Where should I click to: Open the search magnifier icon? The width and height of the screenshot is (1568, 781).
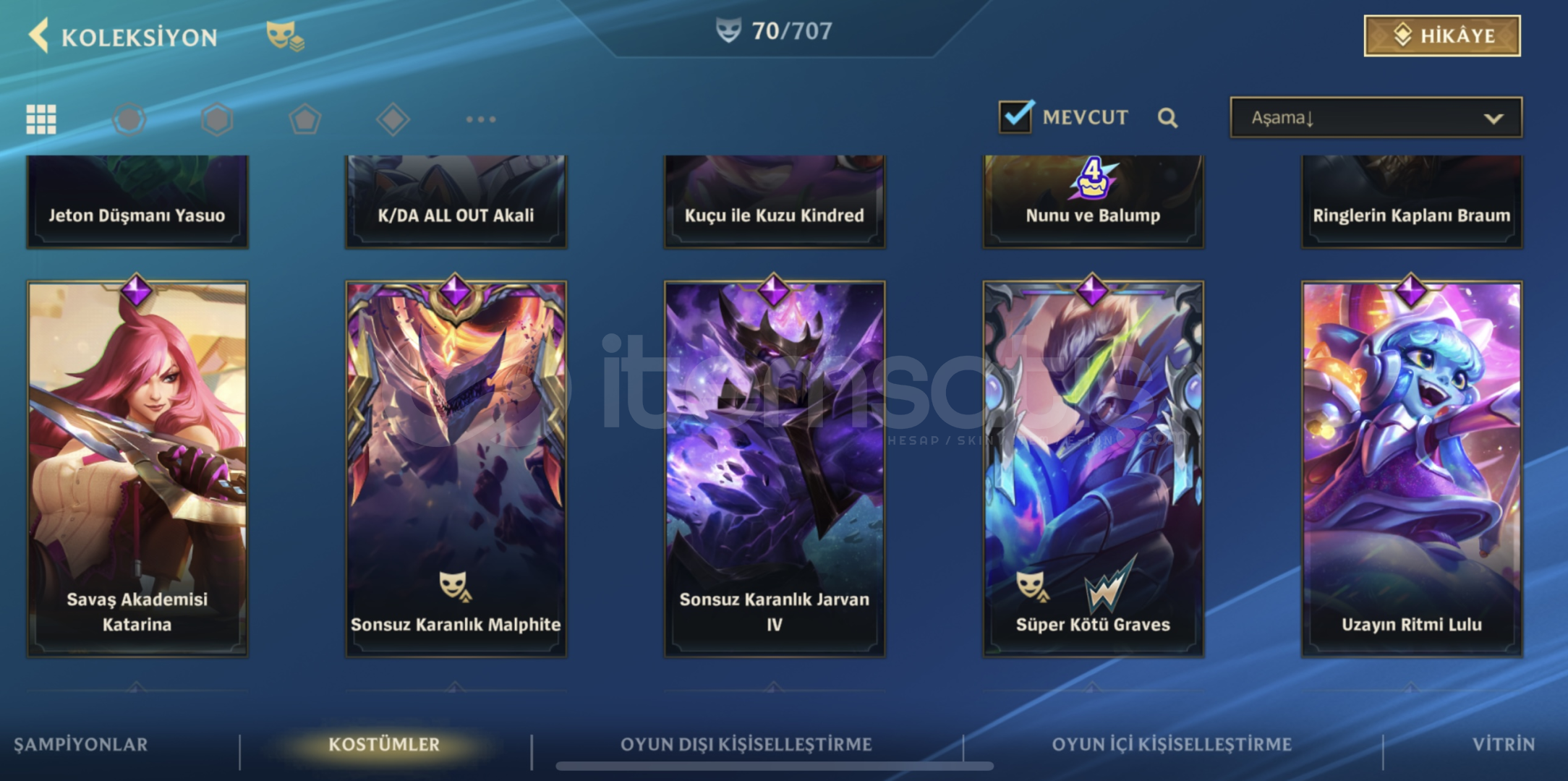coord(1167,118)
